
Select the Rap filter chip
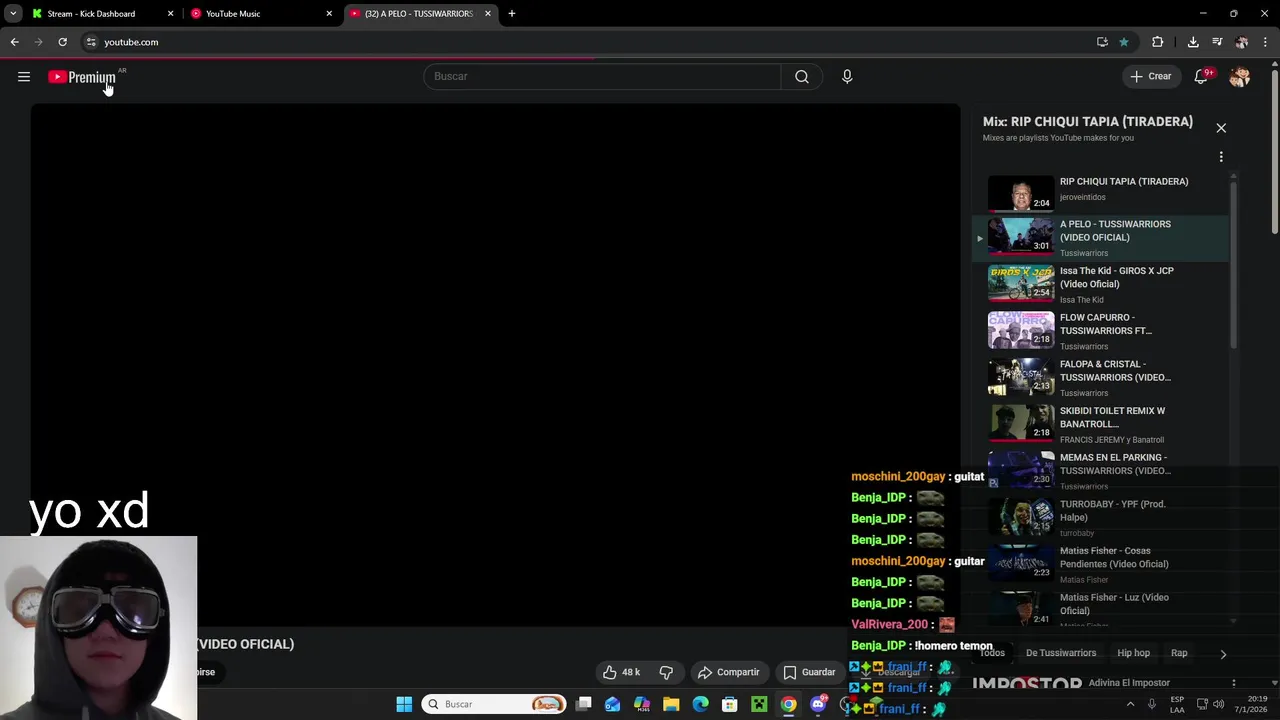tap(1179, 653)
